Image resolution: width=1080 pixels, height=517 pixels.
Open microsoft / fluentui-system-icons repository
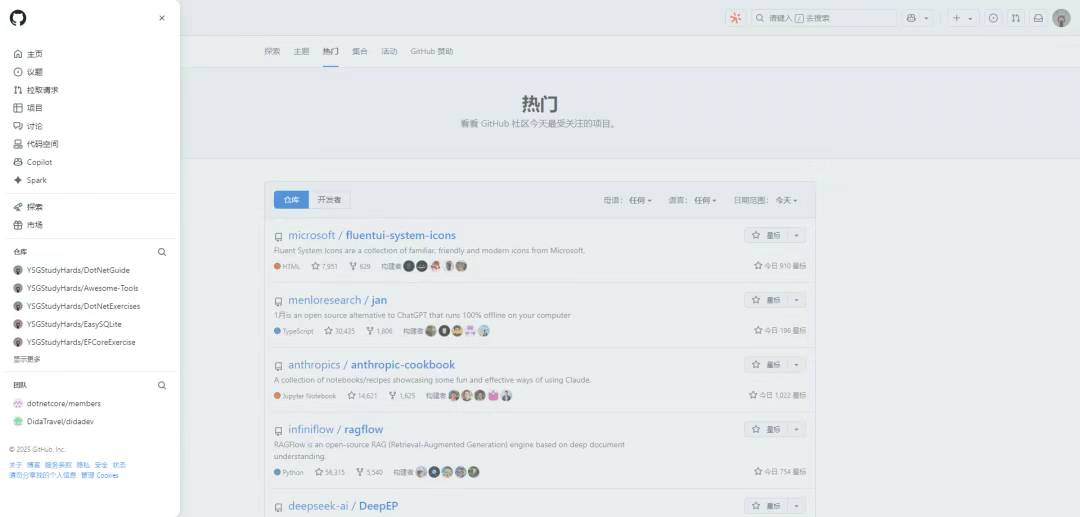[372, 235]
